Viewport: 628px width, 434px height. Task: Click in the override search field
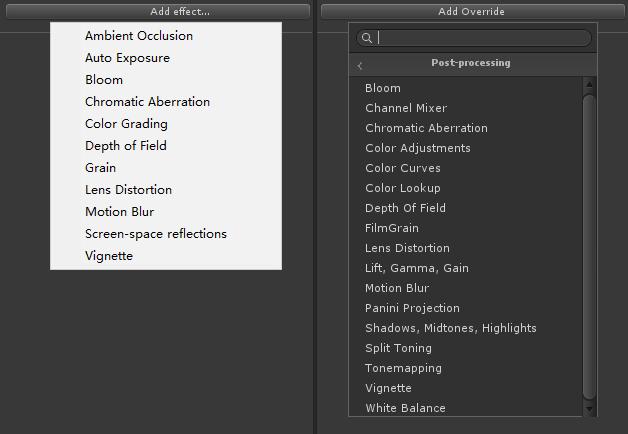coord(480,38)
